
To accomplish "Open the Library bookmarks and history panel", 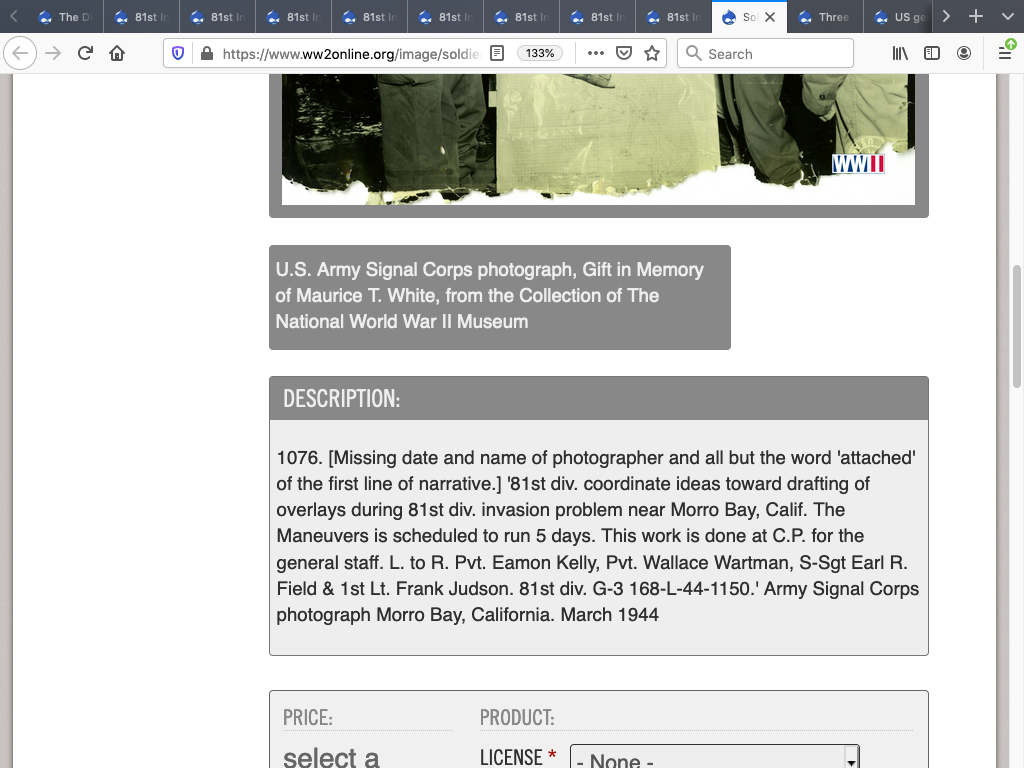I will pos(900,54).
